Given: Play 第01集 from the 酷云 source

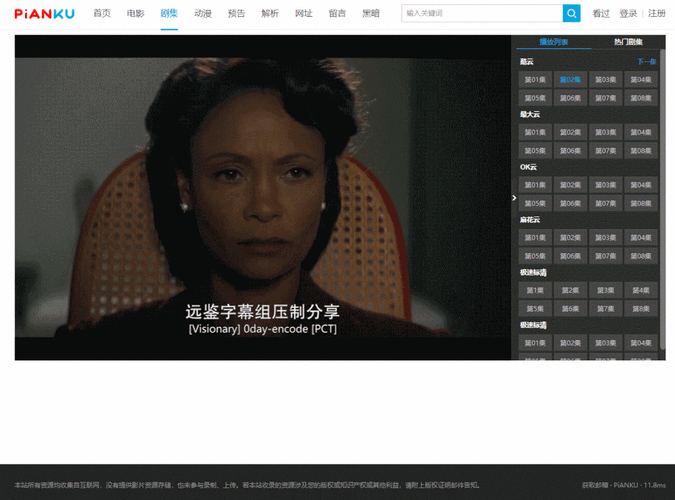Looking at the screenshot, I should (535, 80).
